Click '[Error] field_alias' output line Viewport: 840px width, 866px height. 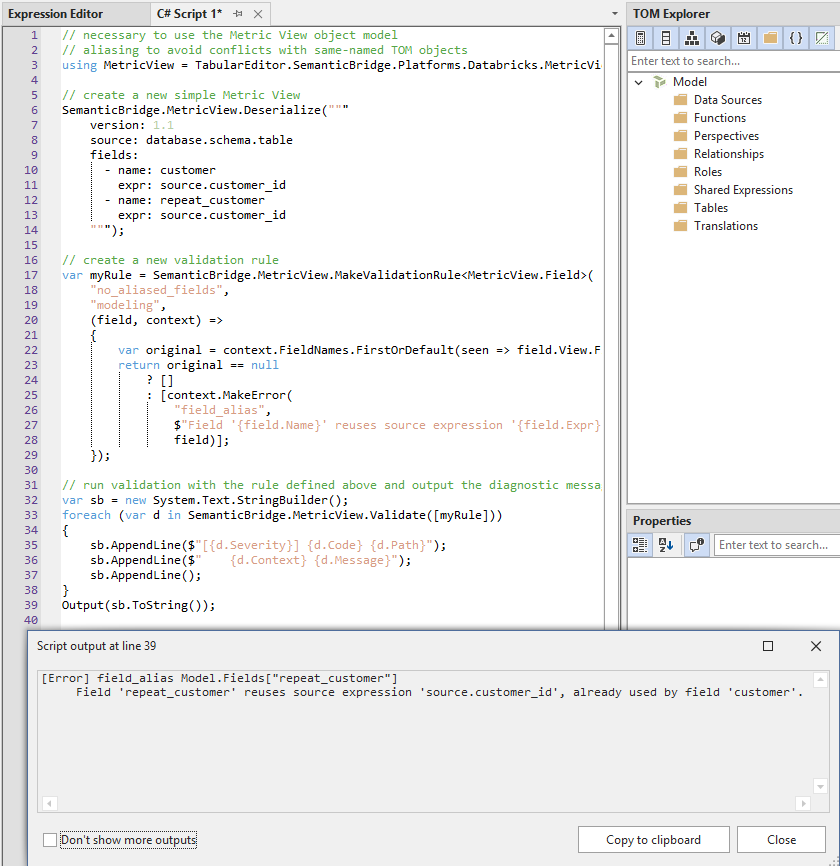(219, 678)
